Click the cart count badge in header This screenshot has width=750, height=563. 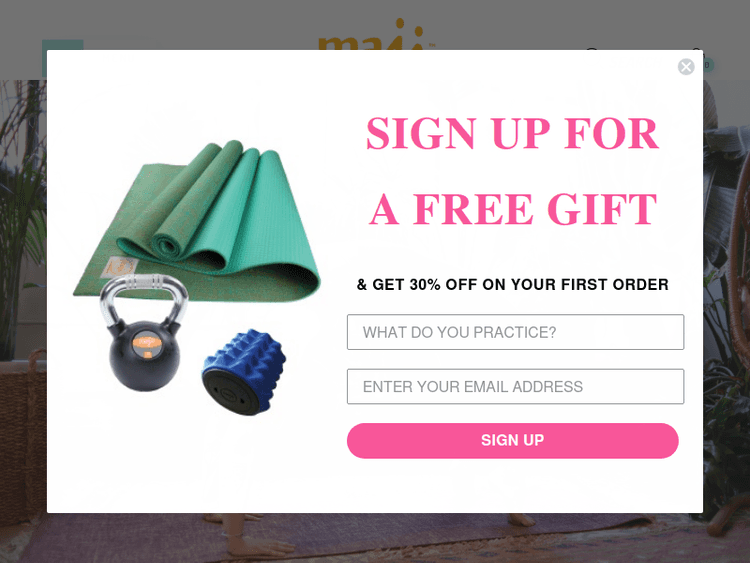pos(708,65)
